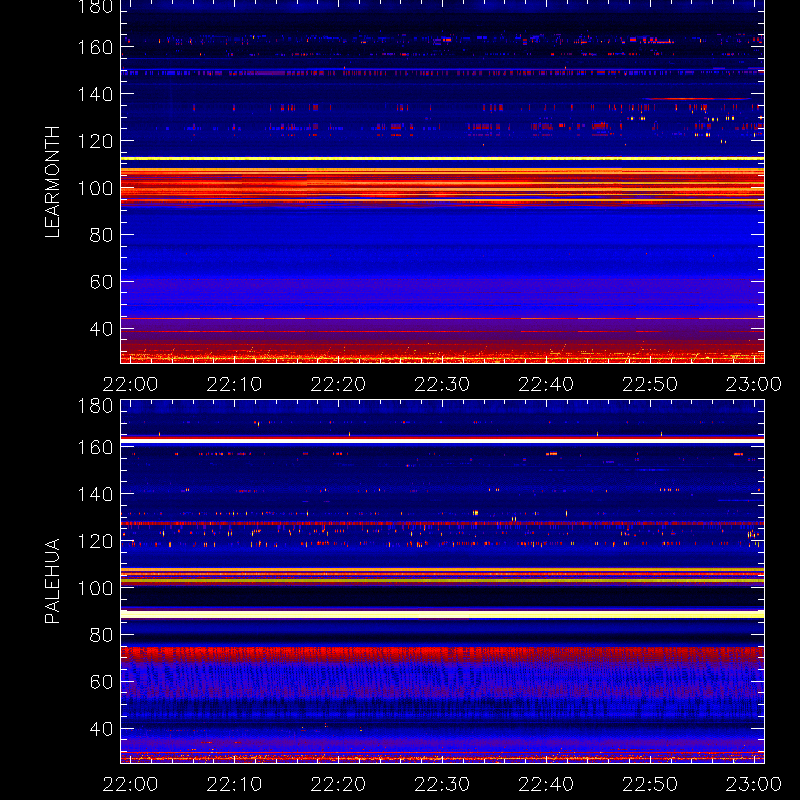Click 22:30 time label under Learmonth plot
The width and height of the screenshot is (800, 800).
point(442,384)
